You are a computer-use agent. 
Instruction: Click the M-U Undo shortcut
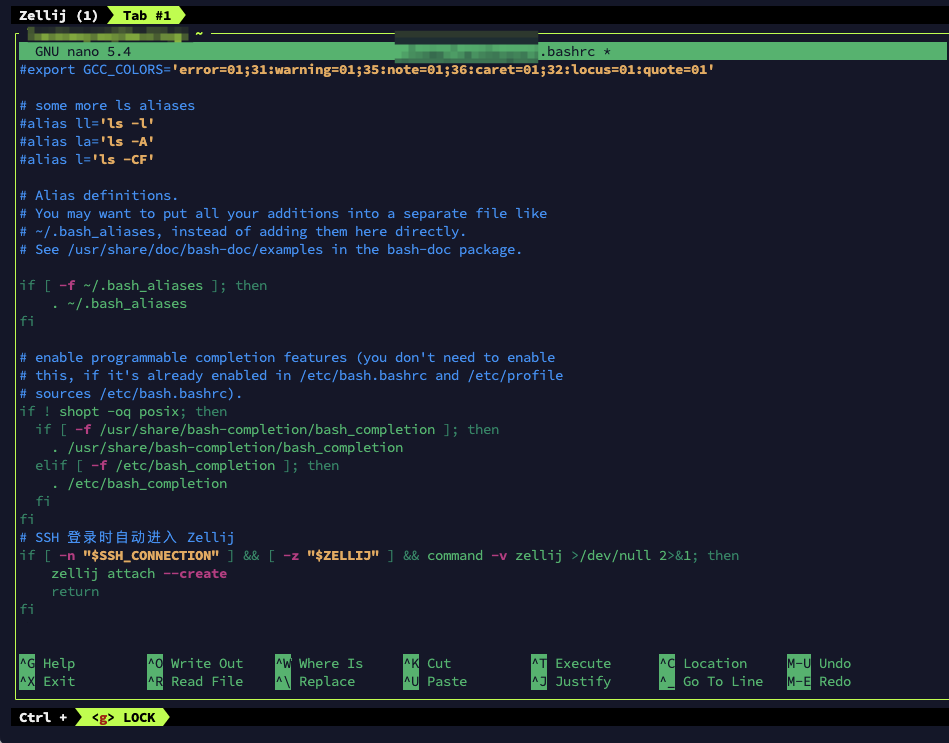(x=819, y=663)
